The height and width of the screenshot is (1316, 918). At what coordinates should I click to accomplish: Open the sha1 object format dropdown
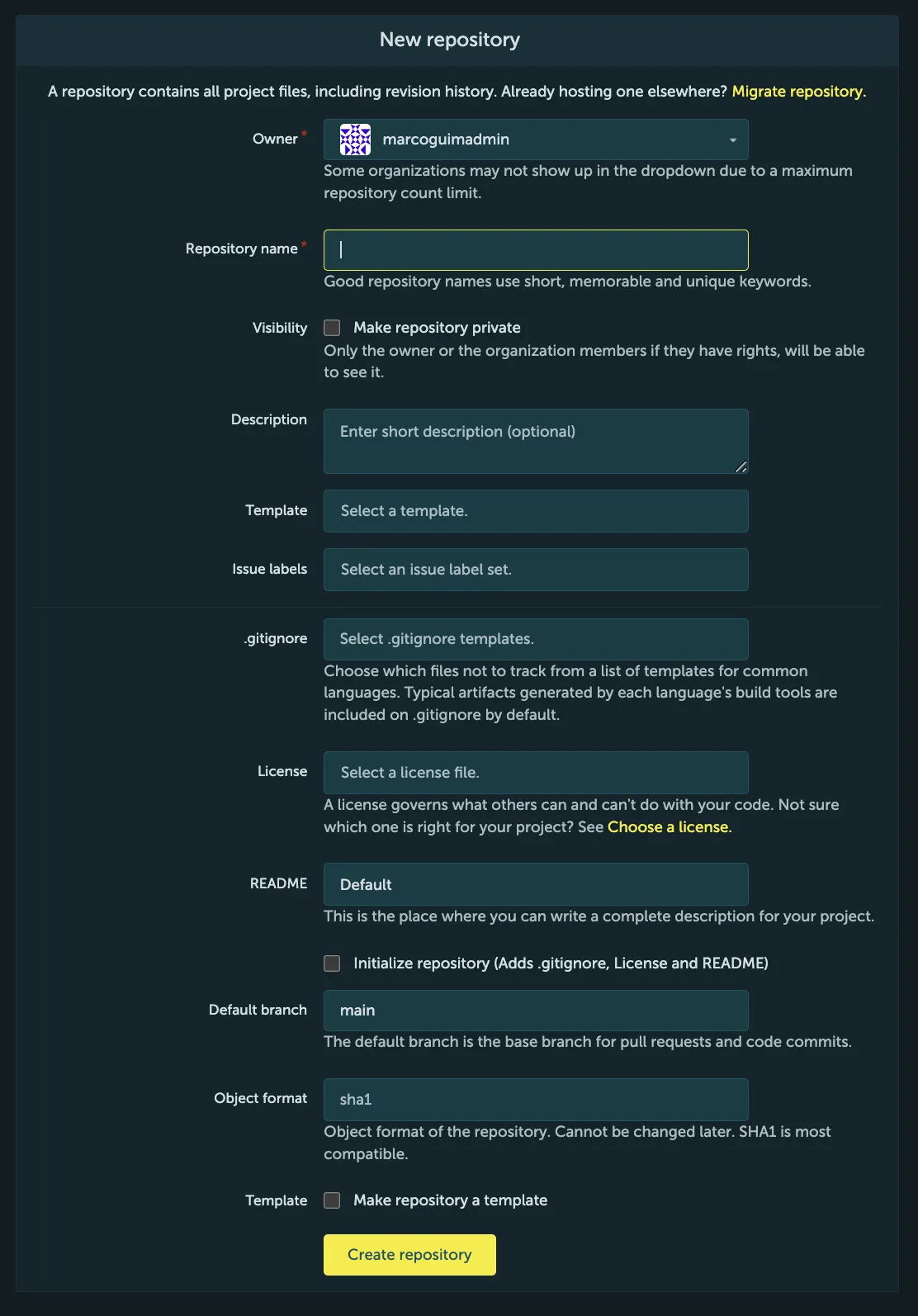[x=536, y=1100]
